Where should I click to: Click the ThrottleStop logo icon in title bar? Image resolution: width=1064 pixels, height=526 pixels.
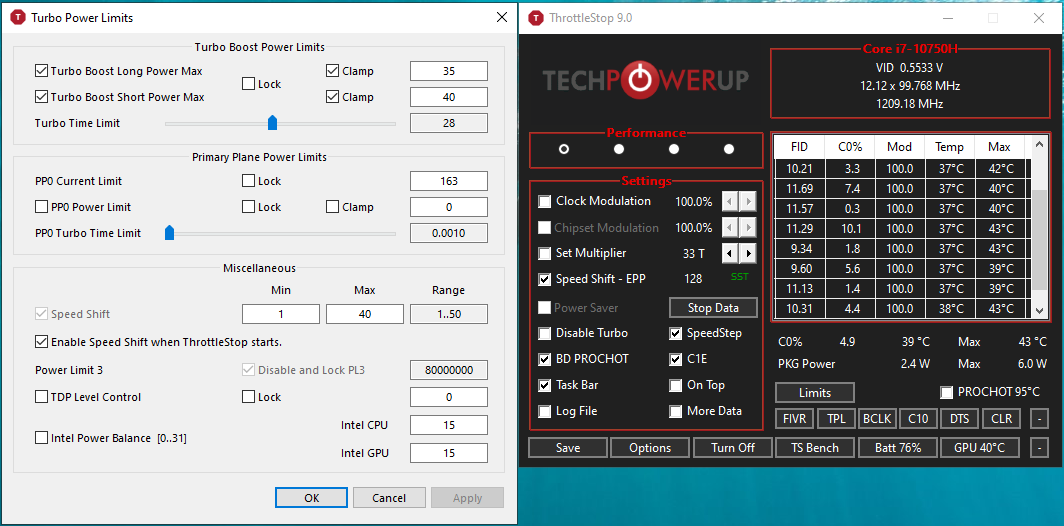tap(536, 18)
